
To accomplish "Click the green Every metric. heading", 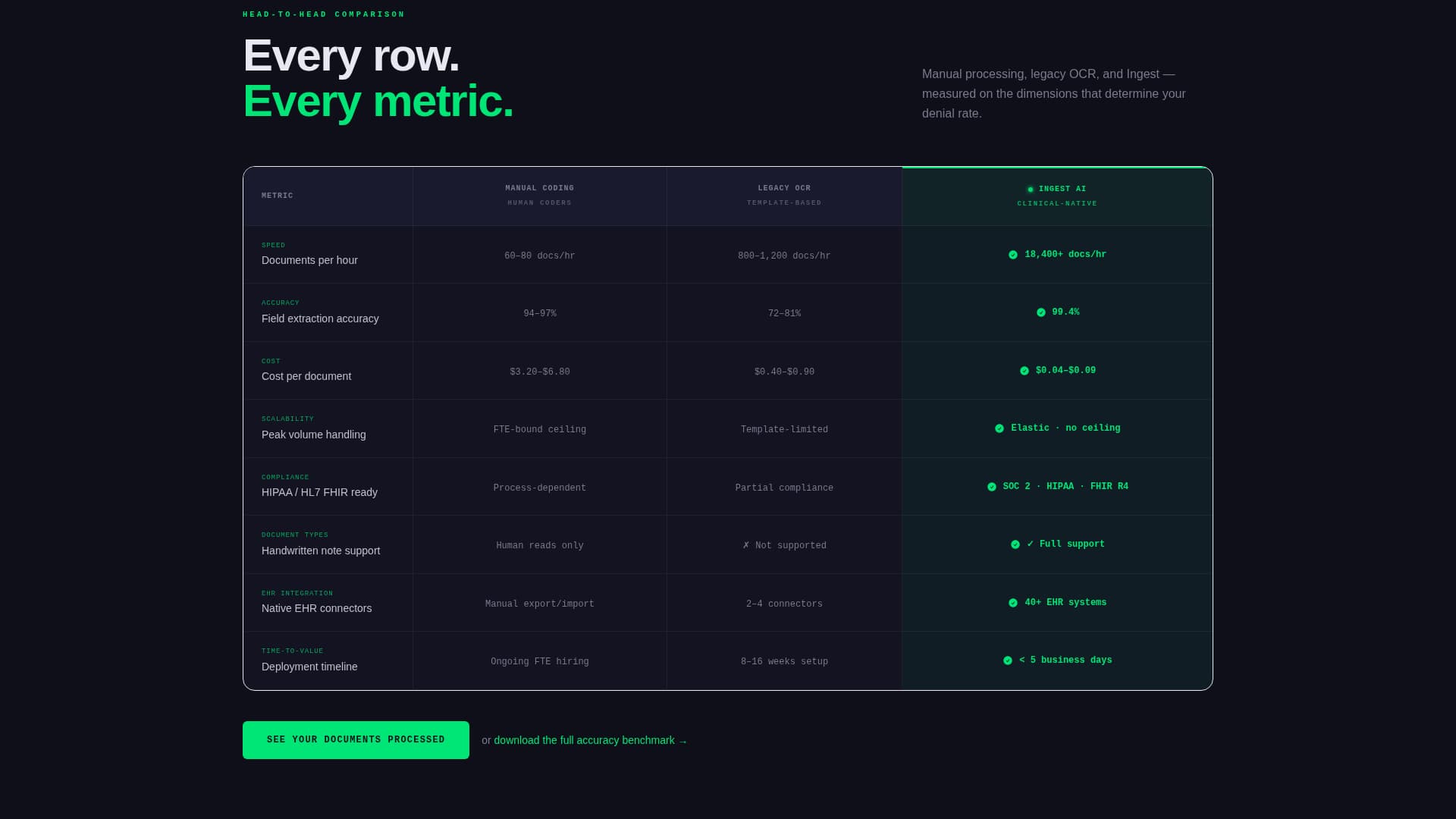I will (378, 101).
